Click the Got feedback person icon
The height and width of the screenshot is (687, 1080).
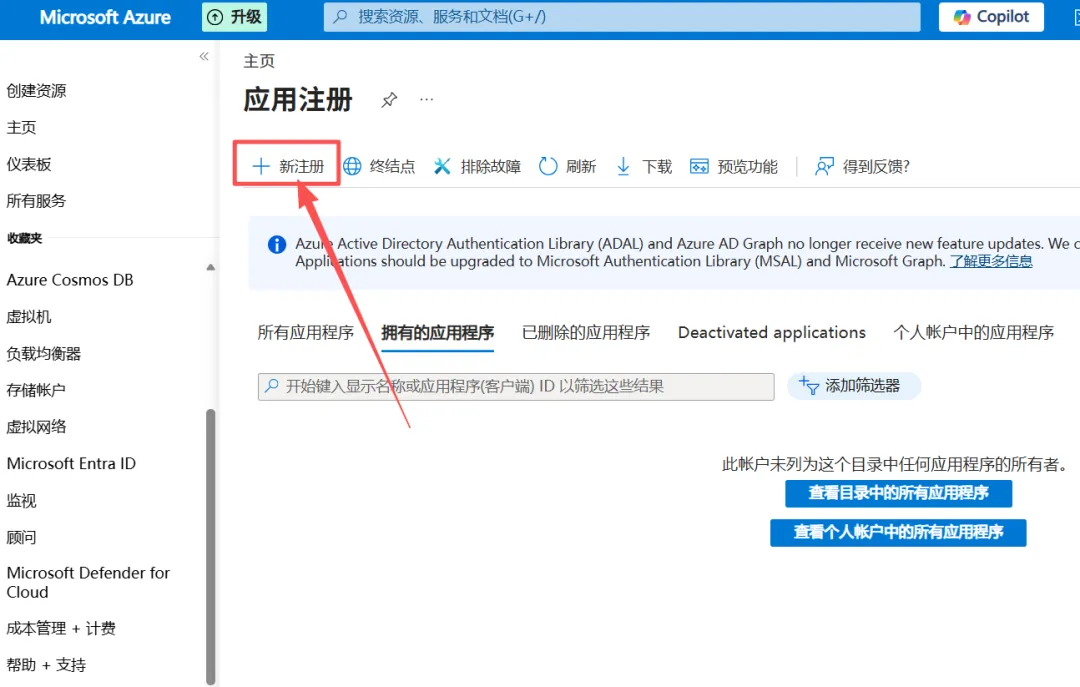click(x=824, y=166)
